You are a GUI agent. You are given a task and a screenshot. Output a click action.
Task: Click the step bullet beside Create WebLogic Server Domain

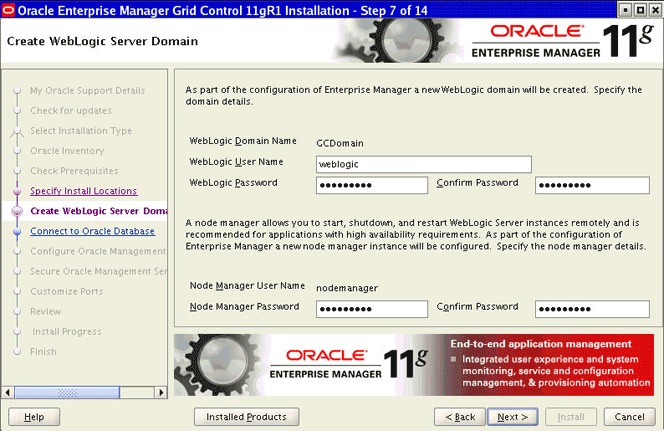tap(17, 211)
